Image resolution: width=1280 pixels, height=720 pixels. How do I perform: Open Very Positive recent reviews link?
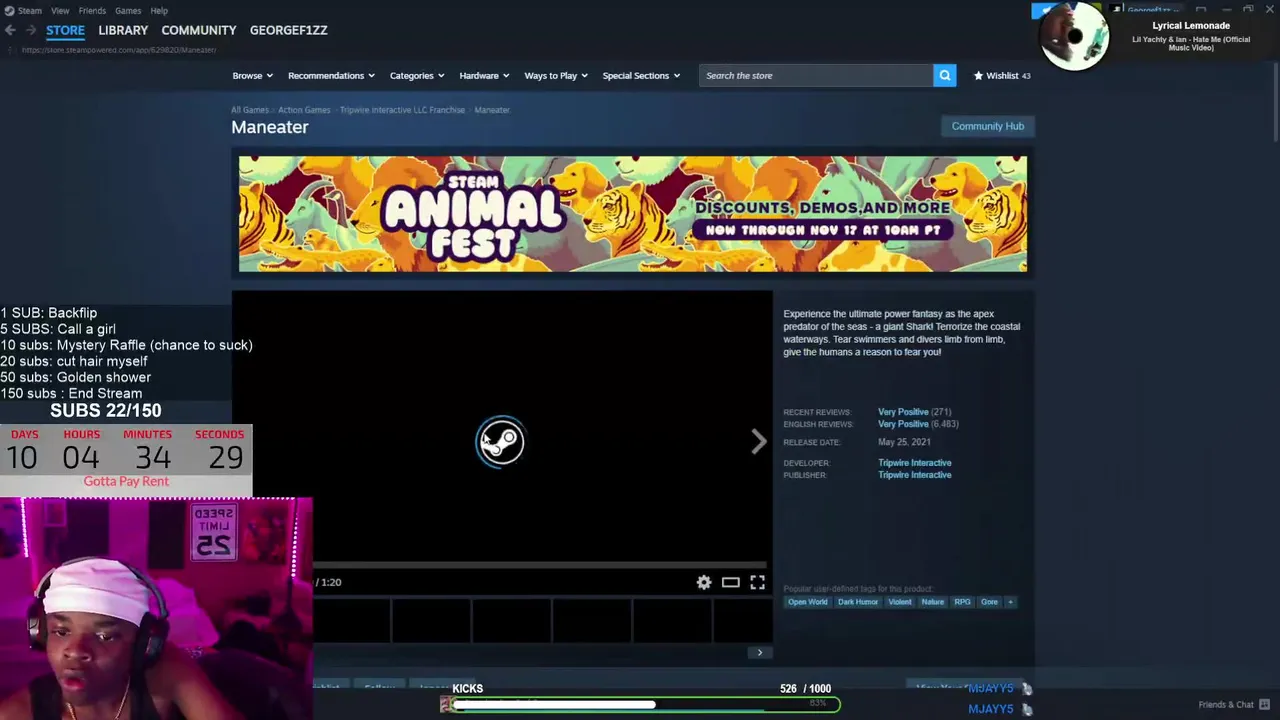[903, 412]
